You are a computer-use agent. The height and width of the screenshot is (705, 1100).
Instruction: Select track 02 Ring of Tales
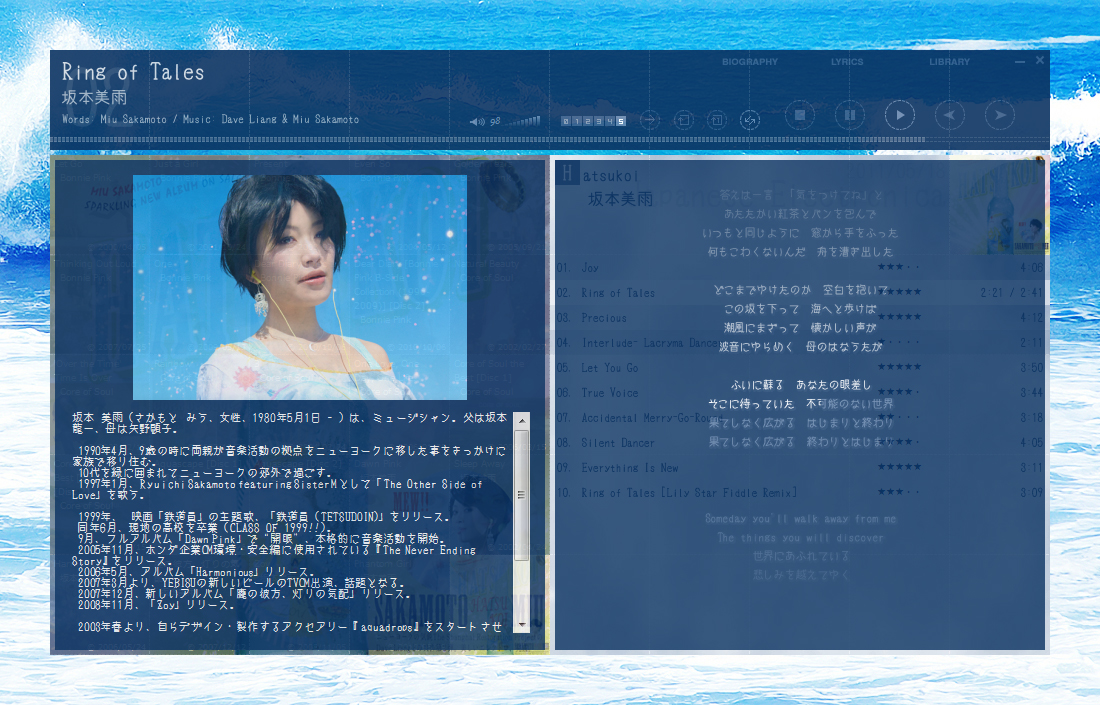800,293
